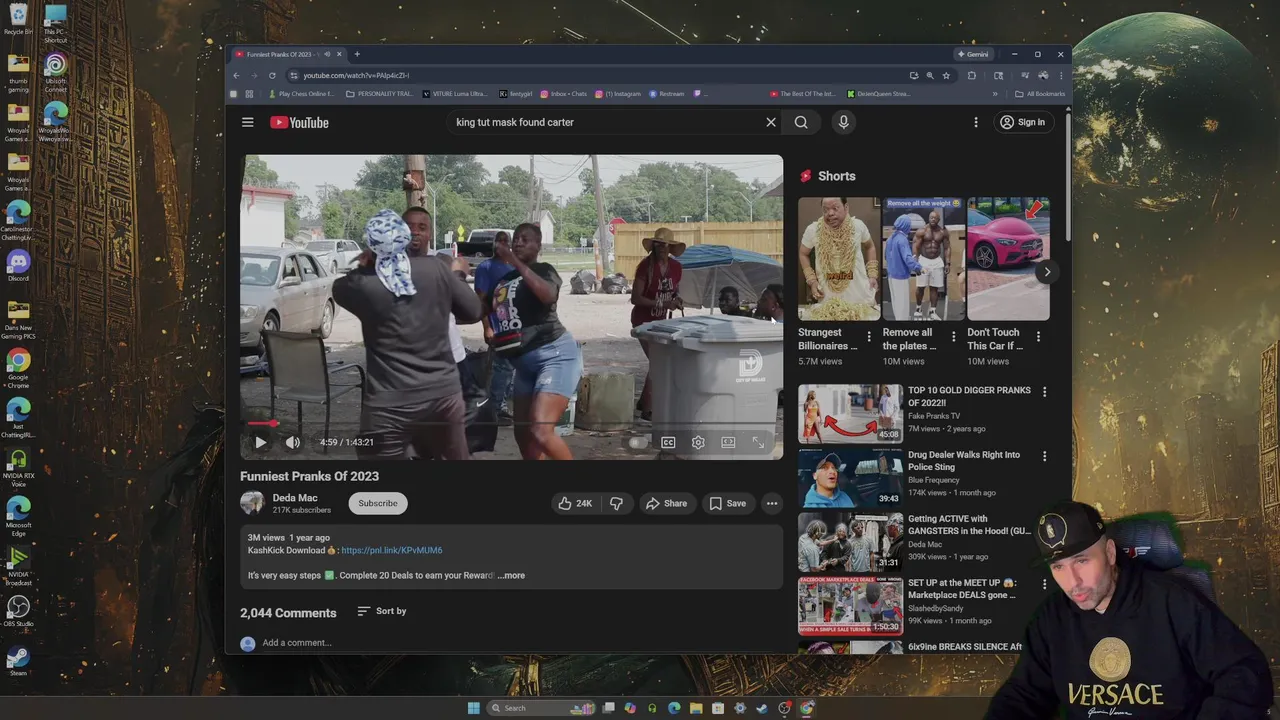Share the video

(x=666, y=503)
